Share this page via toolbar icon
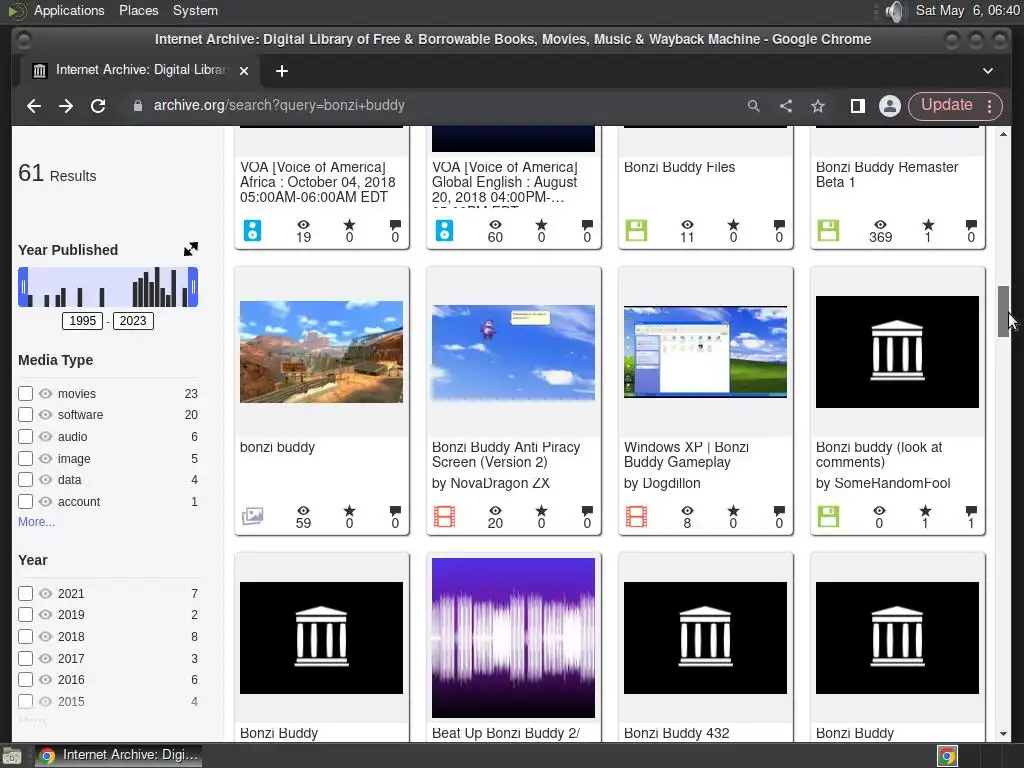 pyautogui.click(x=786, y=106)
